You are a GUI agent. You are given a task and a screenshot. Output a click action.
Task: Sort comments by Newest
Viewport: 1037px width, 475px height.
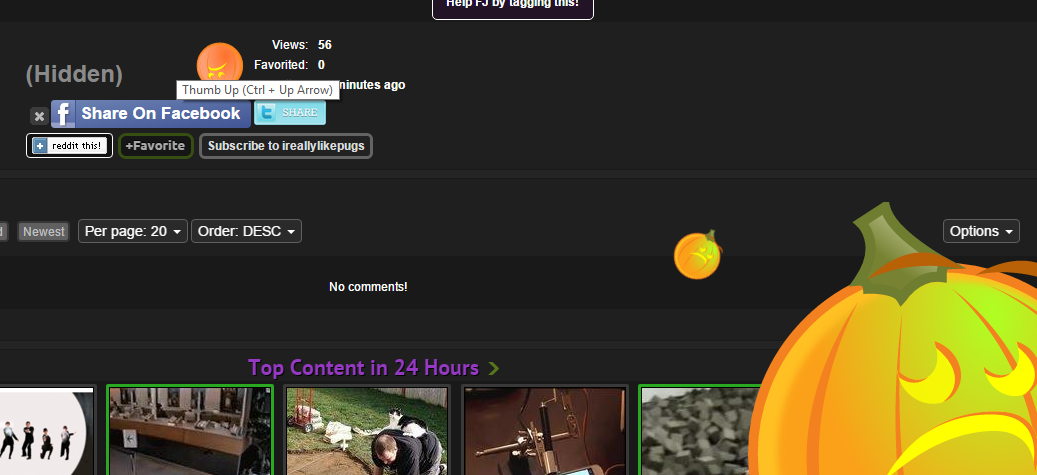click(x=44, y=232)
